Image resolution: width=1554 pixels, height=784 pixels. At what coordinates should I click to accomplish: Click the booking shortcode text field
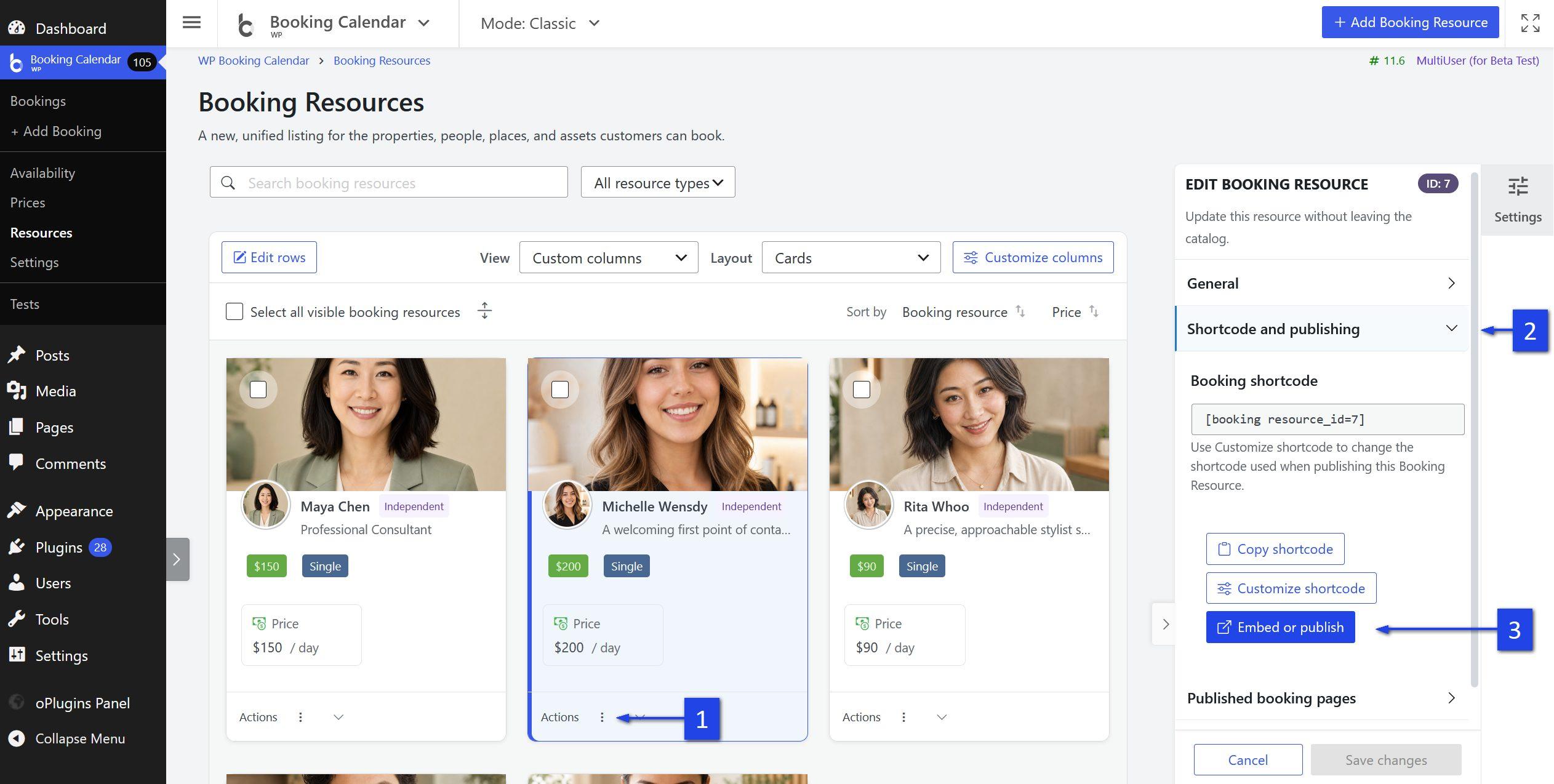[1328, 419]
